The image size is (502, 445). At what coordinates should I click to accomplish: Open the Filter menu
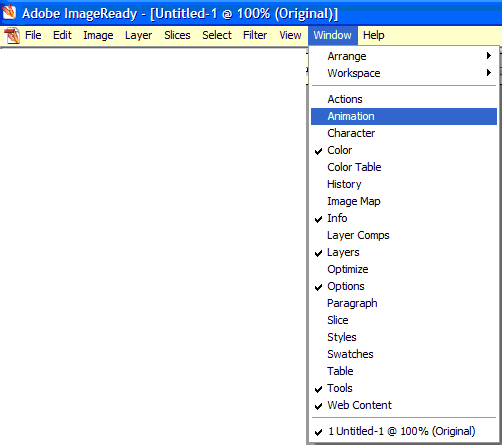tap(255, 35)
